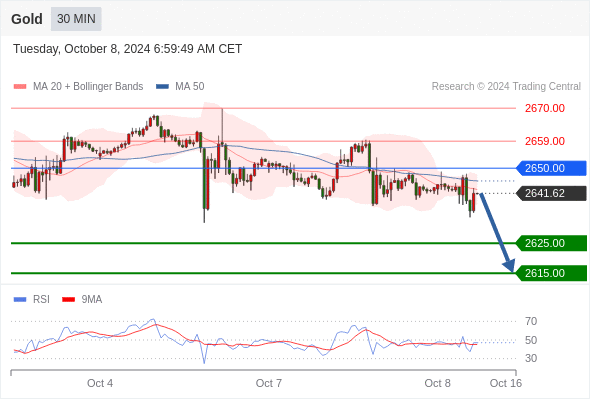The image size is (590, 400).
Task: Click the chart timestamp text
Action: click(x=128, y=49)
